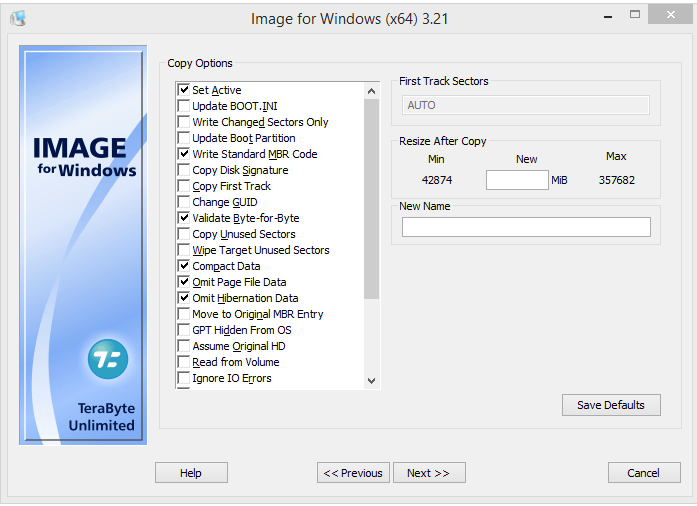Screen dimensions: 697x506
Task: Click the Save Defaults button
Action: click(x=611, y=405)
